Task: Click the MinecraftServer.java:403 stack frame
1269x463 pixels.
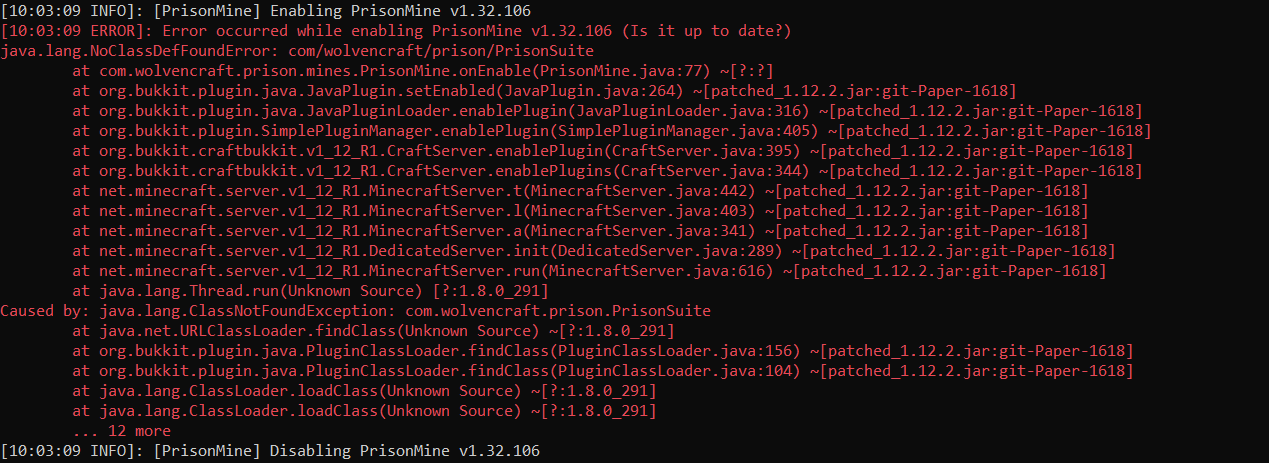Action: point(580,211)
